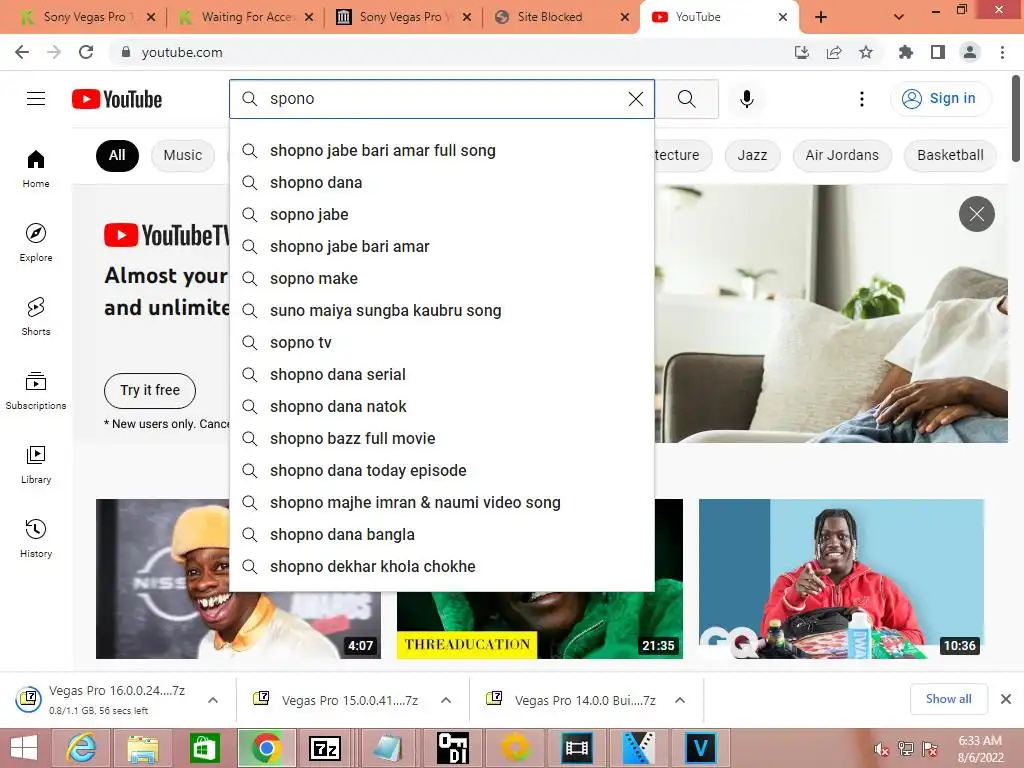Click the YouTube logo

pos(117,99)
